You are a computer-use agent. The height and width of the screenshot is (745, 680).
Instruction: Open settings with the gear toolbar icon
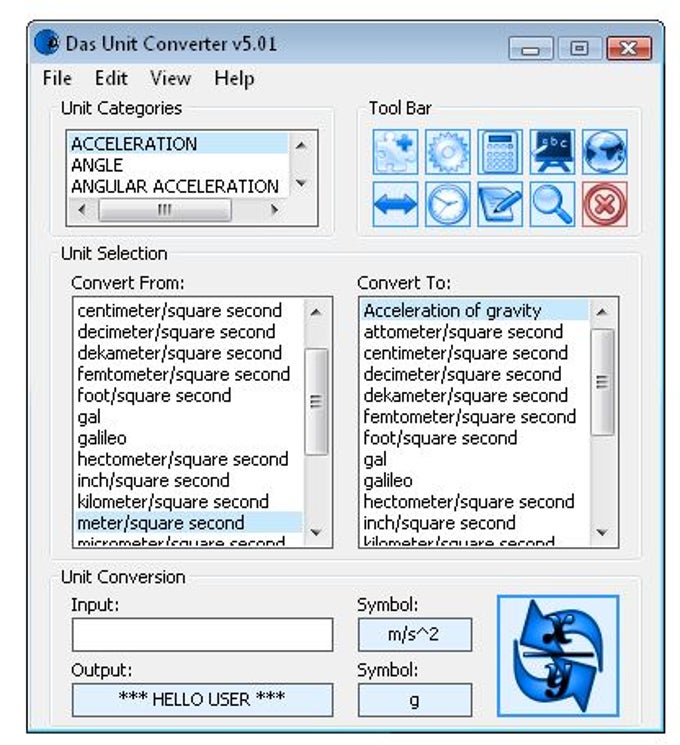pyautogui.click(x=447, y=152)
